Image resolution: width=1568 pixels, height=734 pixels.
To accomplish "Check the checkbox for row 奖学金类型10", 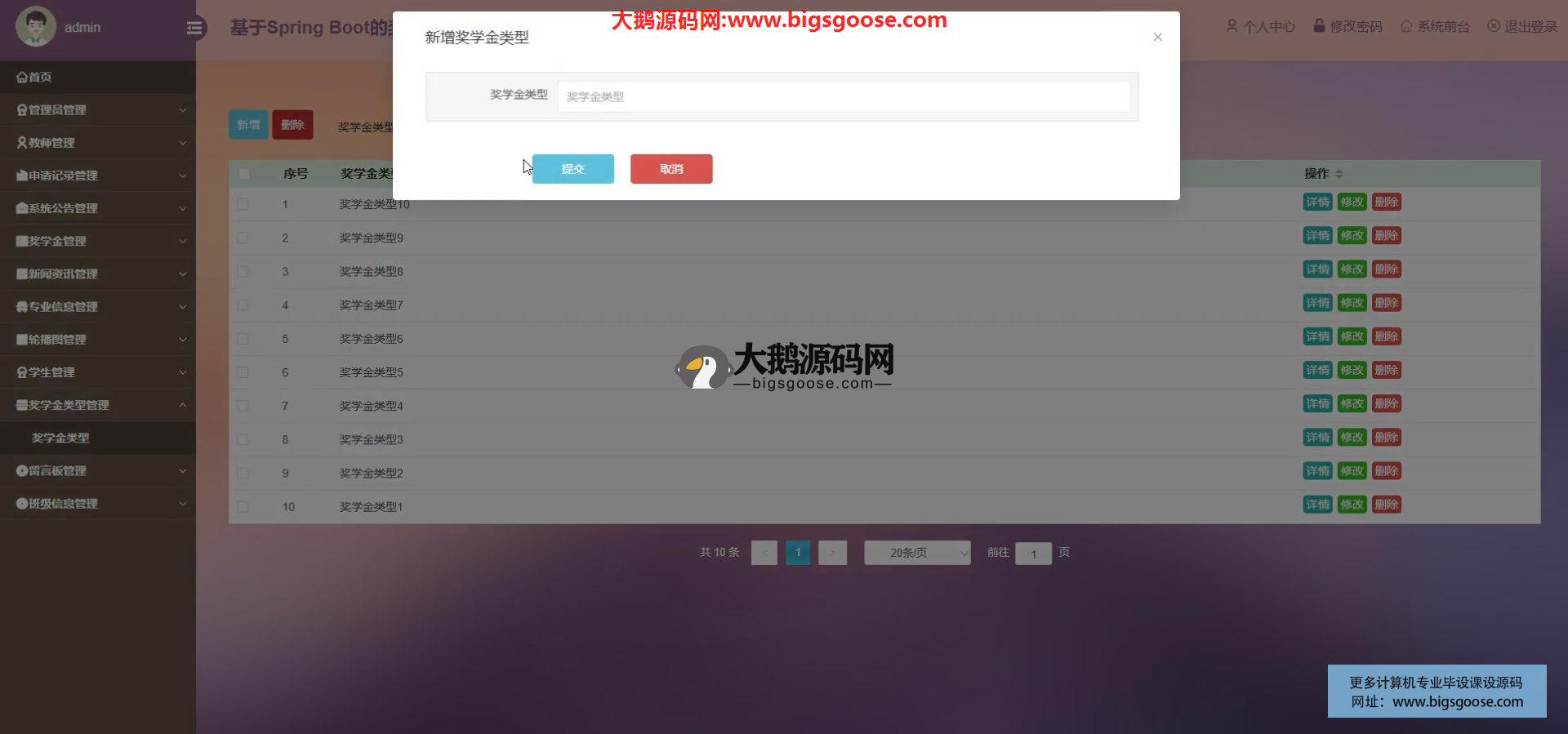I will (x=243, y=204).
